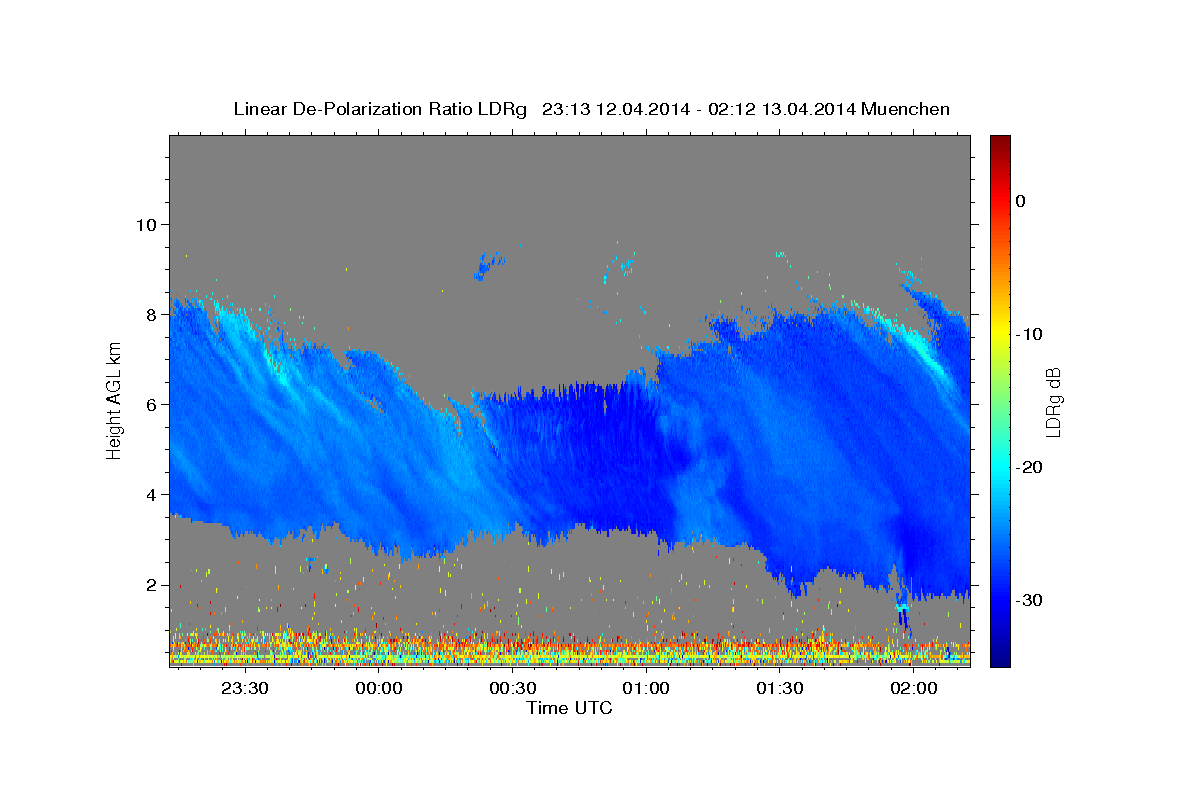Click the colorbar value -20

(x=1030, y=467)
